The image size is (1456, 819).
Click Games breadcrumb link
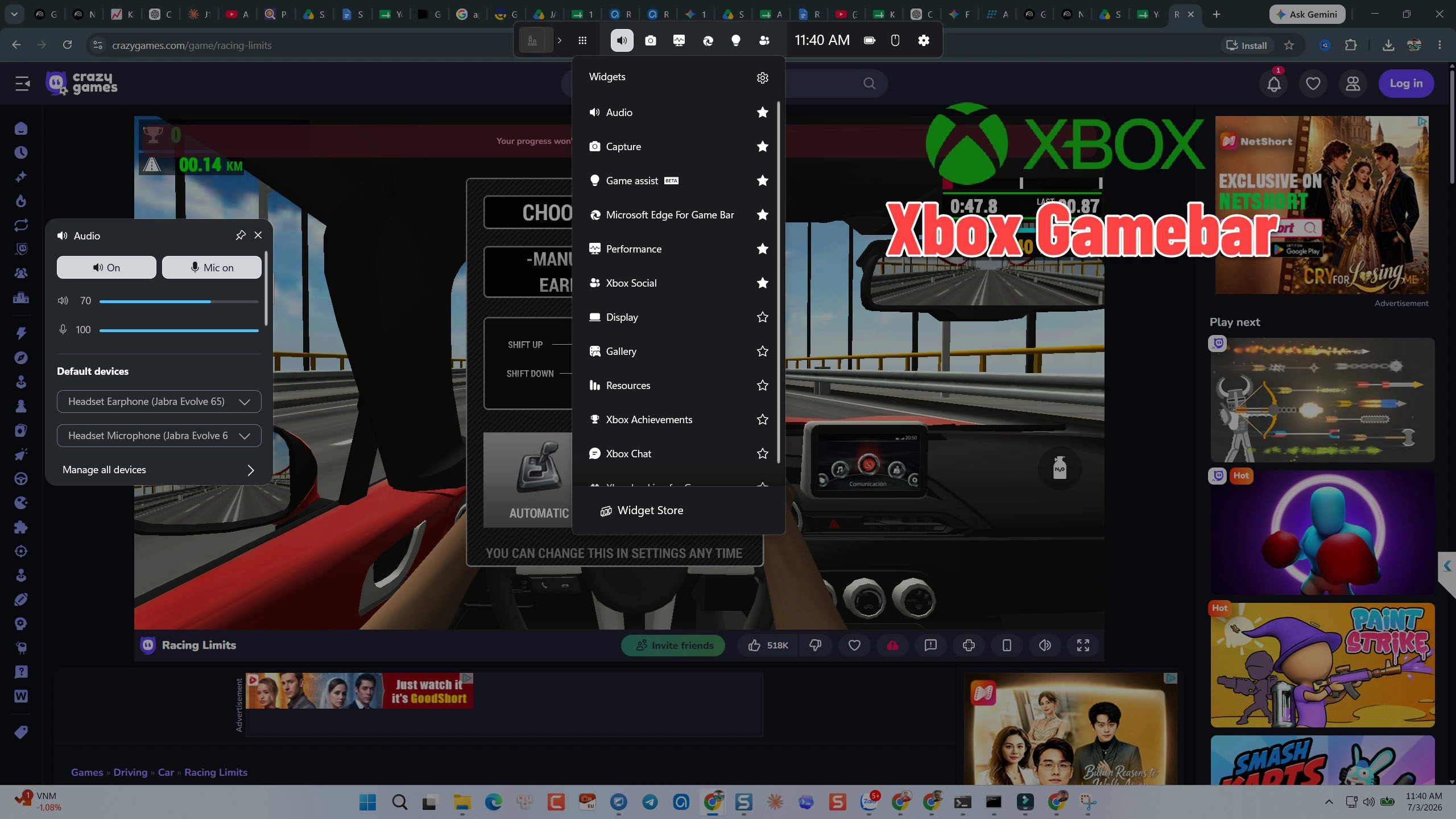(x=87, y=772)
